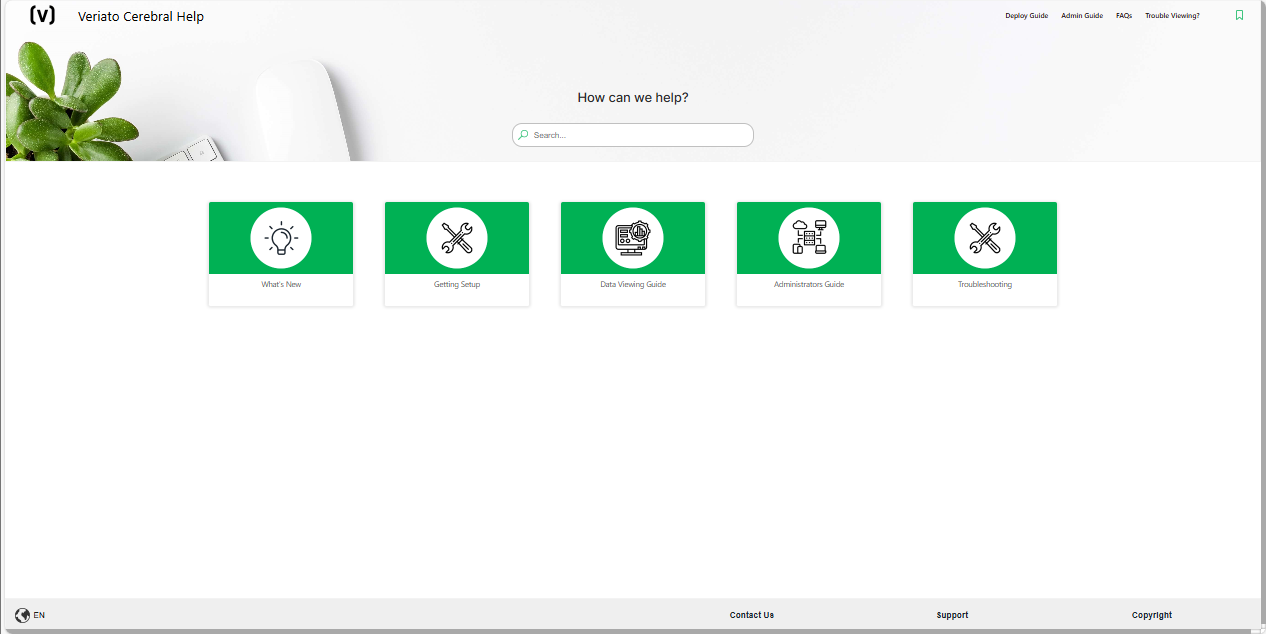Screen dimensions: 1266x634
Task: Open the Data Viewing Guide monitor icon
Action: 633,238
